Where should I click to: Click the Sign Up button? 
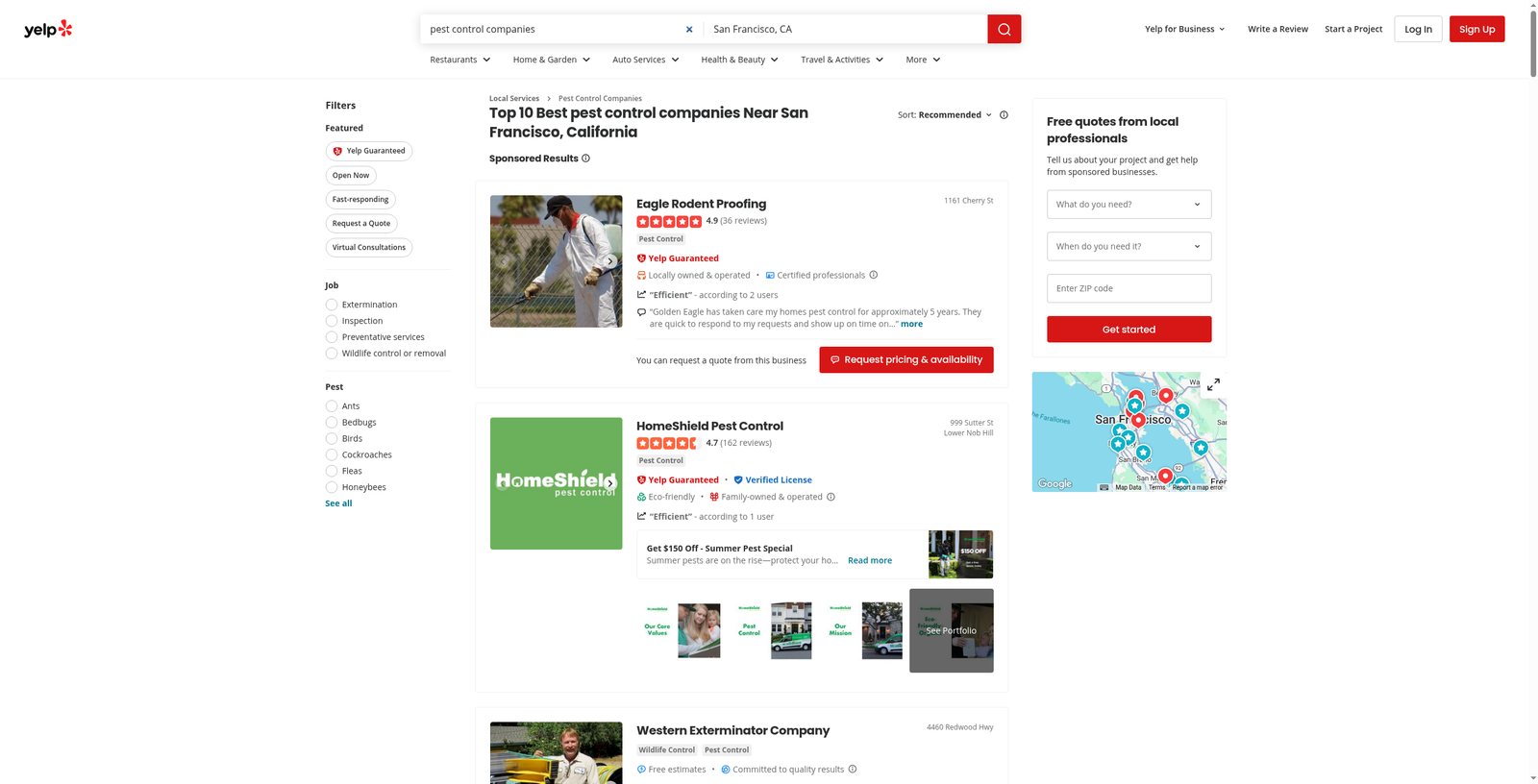pyautogui.click(x=1476, y=29)
